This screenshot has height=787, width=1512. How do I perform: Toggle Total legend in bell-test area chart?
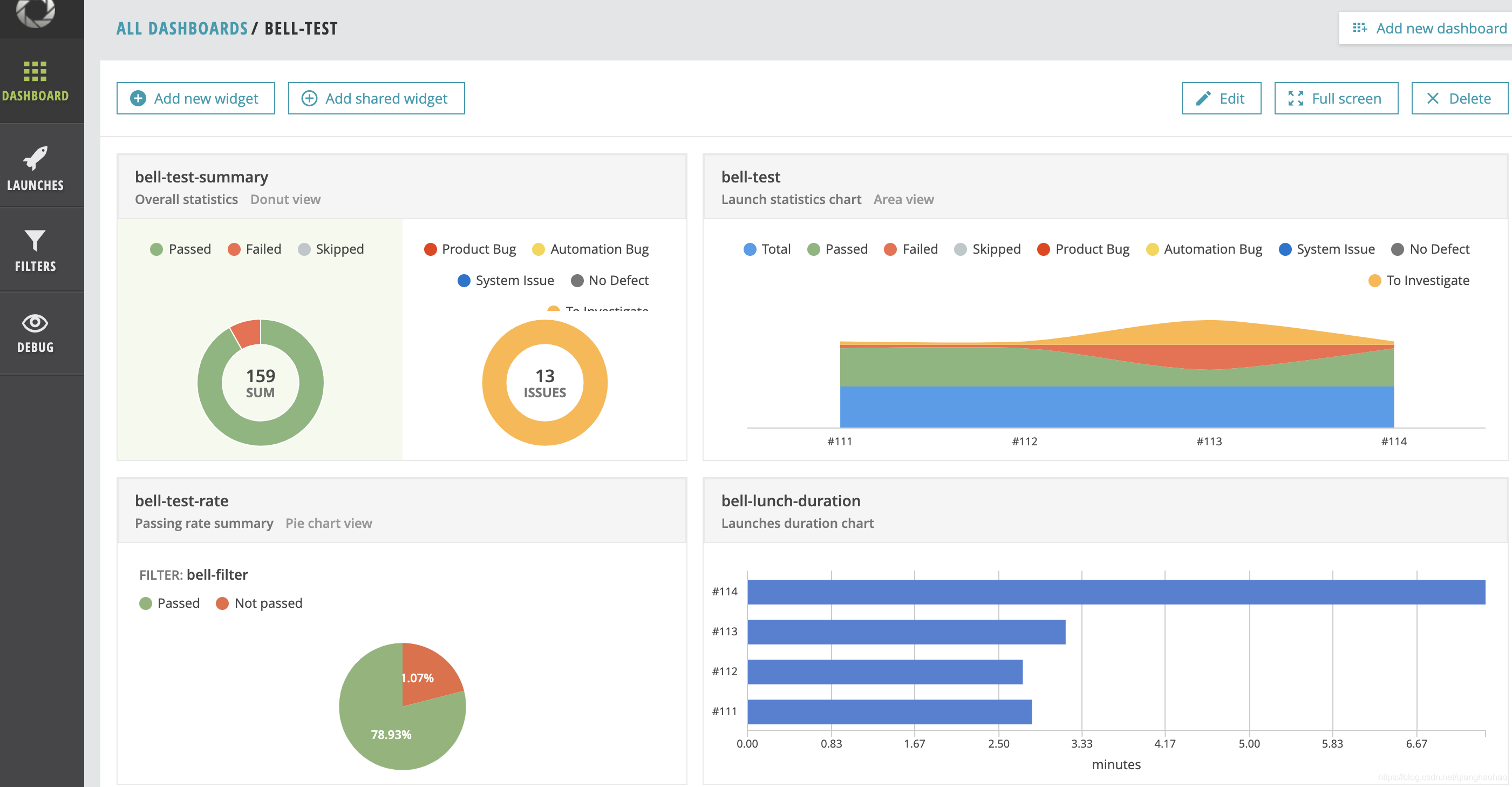coord(767,249)
